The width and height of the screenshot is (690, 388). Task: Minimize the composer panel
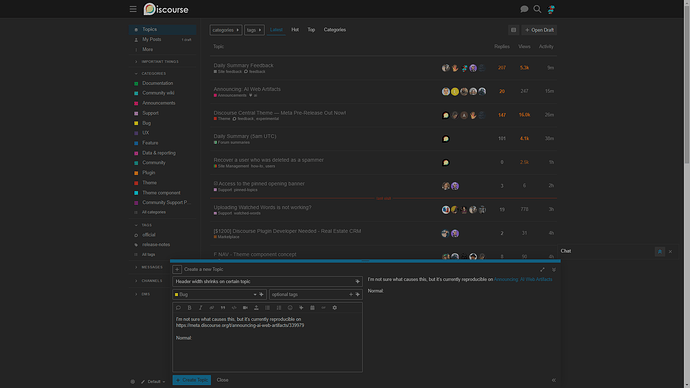(x=554, y=270)
